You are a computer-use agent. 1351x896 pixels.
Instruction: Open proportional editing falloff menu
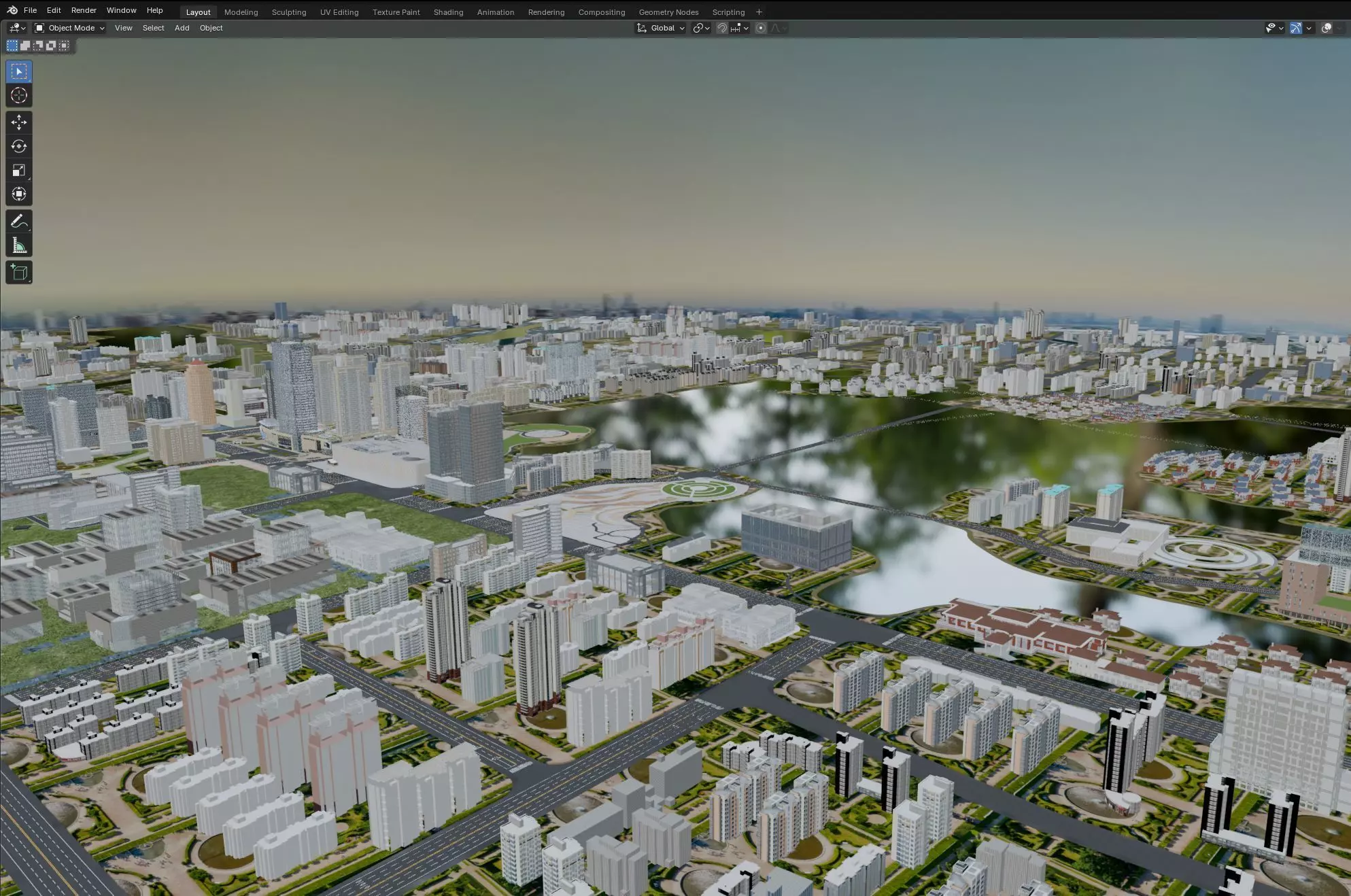(778, 28)
